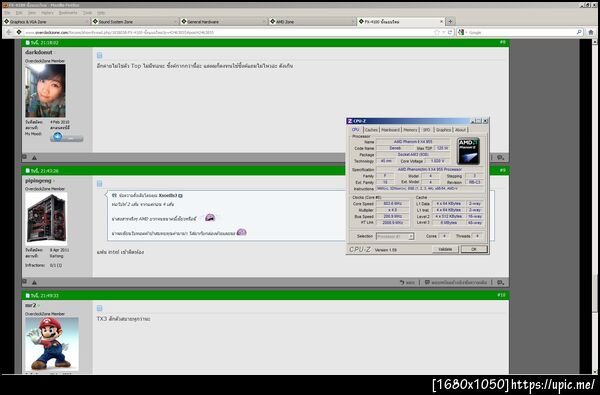Reply to piplogeng's post
This screenshot has height=395, width=600.
407,282
